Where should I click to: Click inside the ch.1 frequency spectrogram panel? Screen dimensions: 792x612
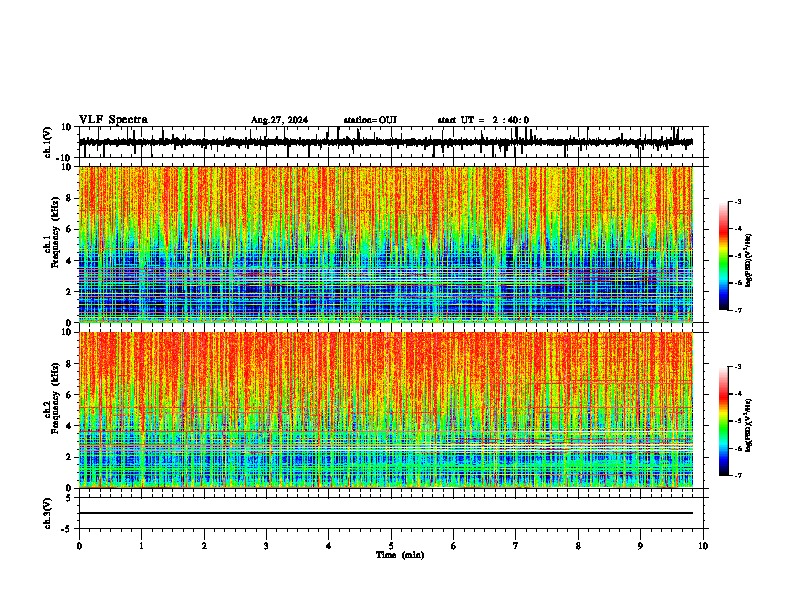coord(386,244)
